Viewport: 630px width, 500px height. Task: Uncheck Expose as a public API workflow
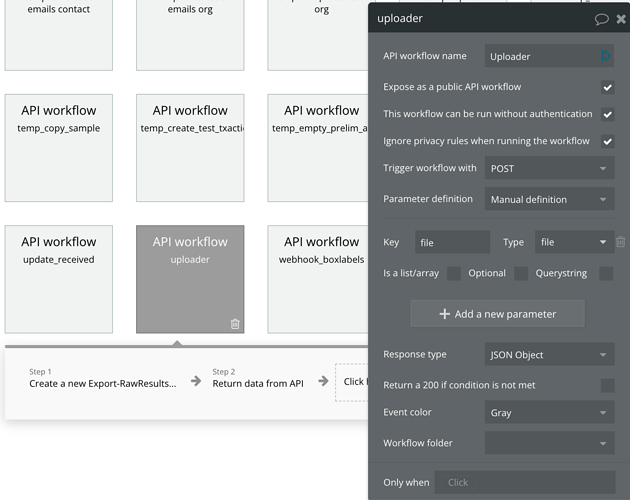(x=608, y=87)
